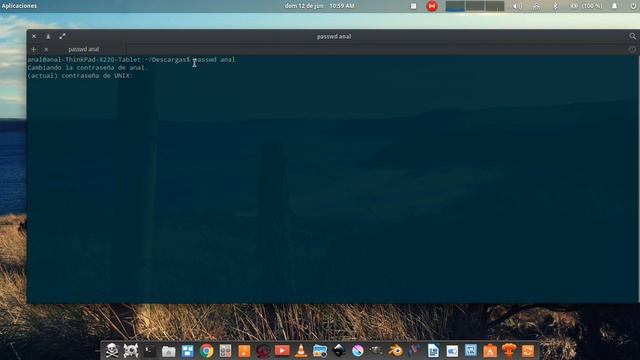Open the Aplicaciones menu

click(x=19, y=6)
